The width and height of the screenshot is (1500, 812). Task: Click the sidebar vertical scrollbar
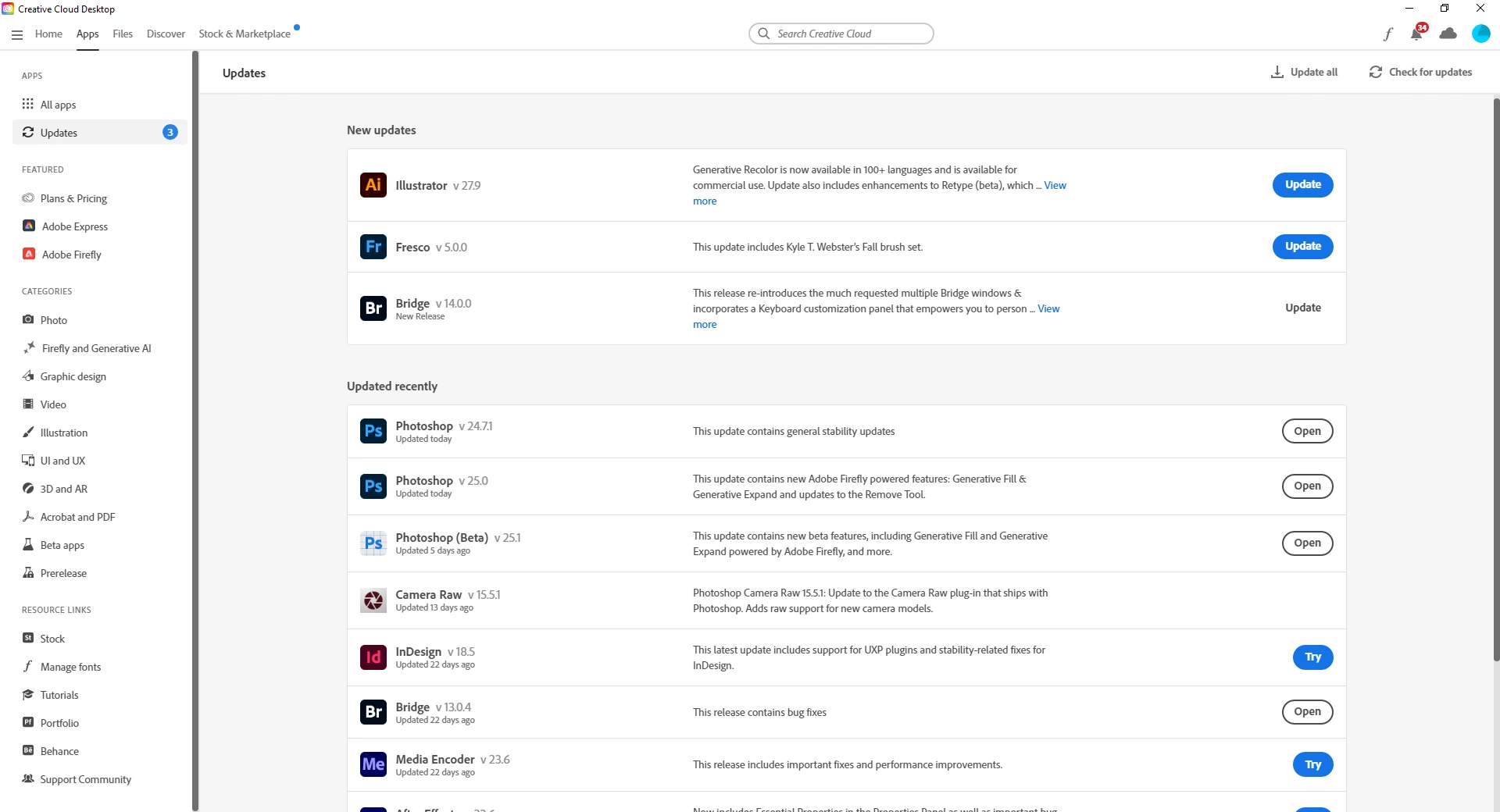[x=195, y=429]
